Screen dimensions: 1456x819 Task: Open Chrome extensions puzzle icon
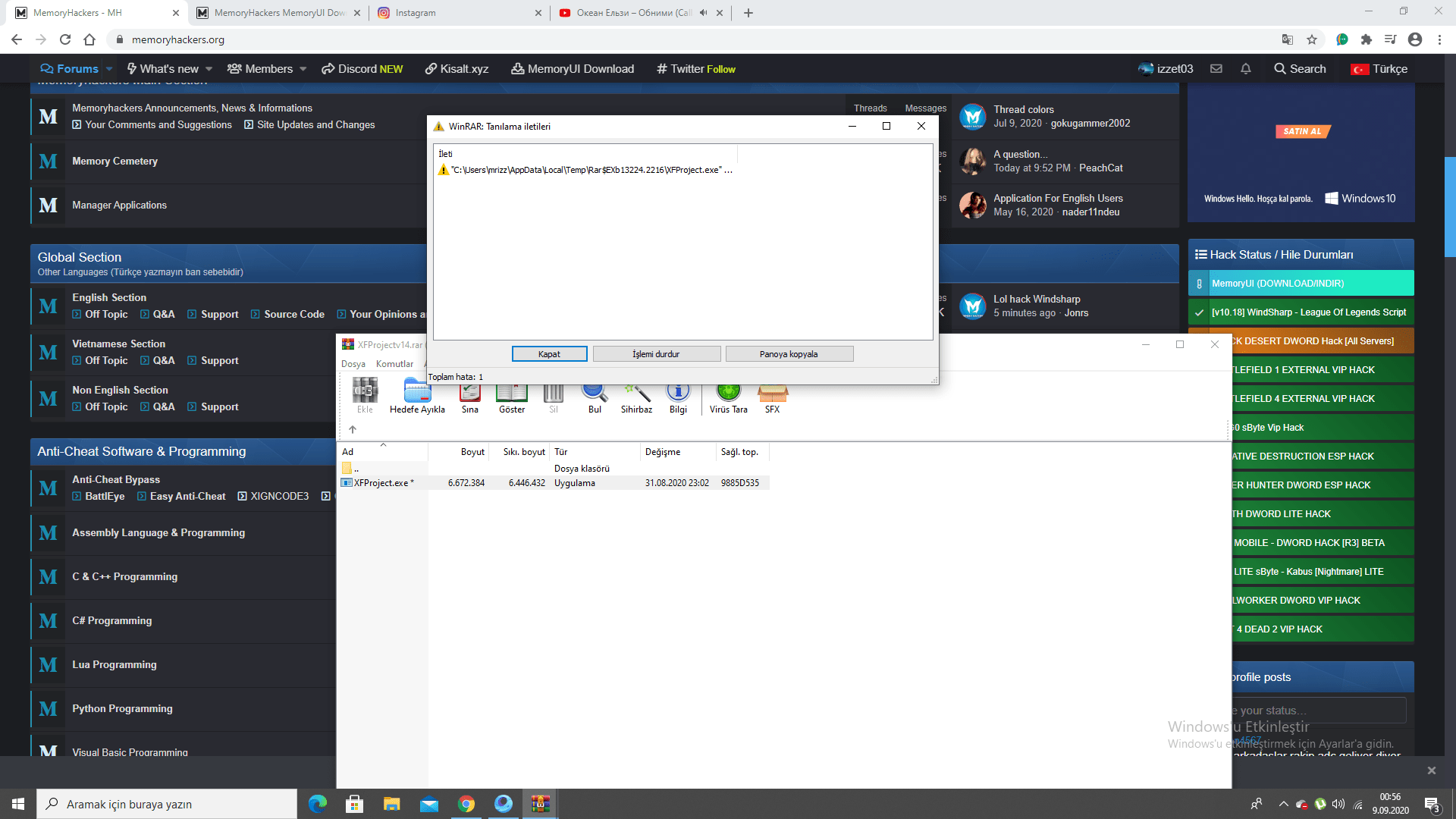pos(1367,39)
